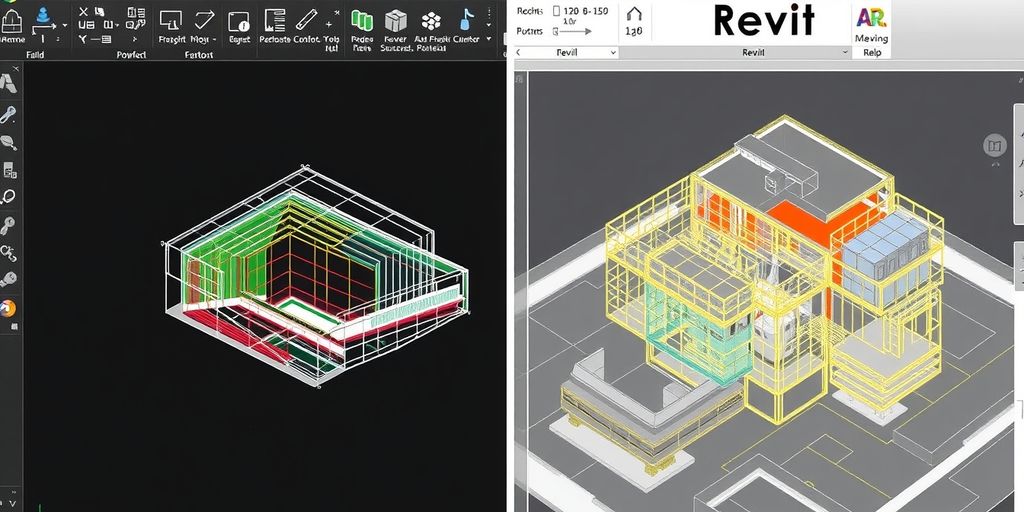1024x512 pixels.
Task: Open the left 'Revit' combo box chevron
Action: click(613, 53)
